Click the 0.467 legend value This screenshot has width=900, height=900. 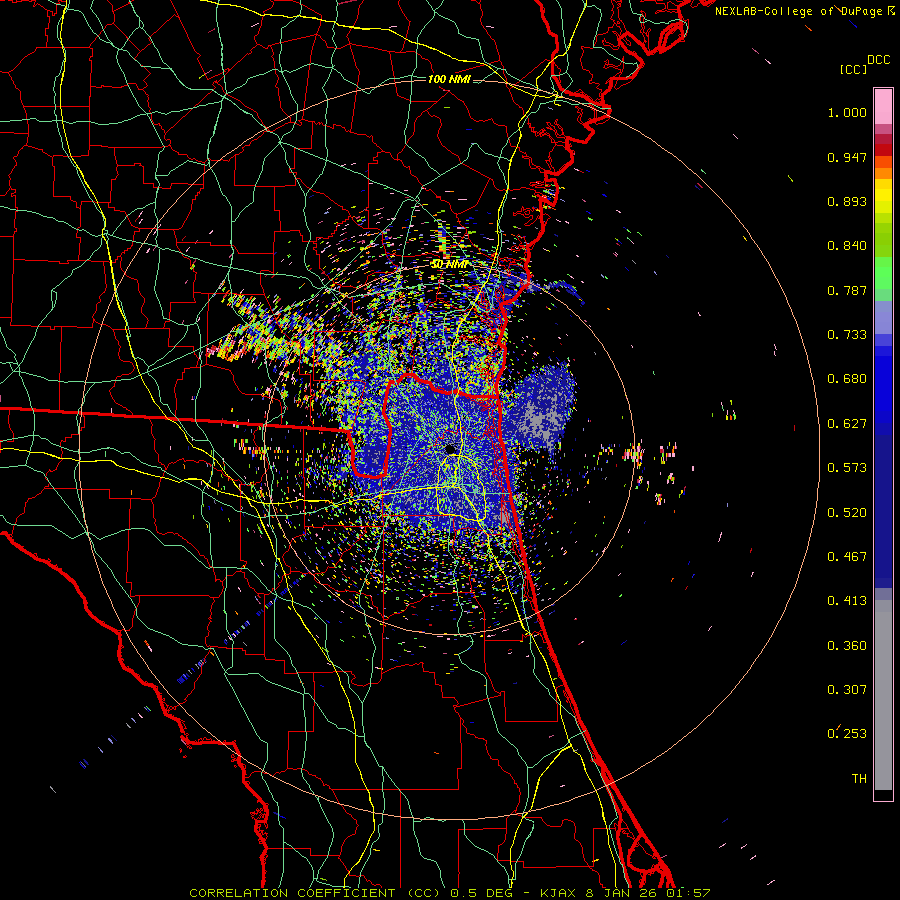tap(847, 557)
